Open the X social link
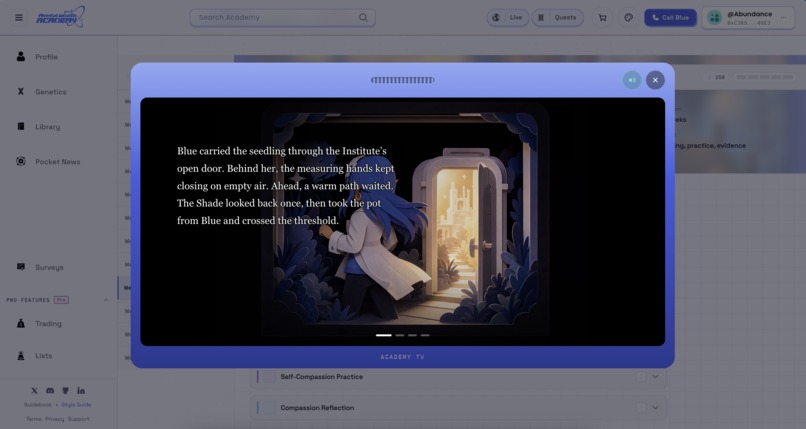Screen dimensions: 806x429 click(34, 390)
